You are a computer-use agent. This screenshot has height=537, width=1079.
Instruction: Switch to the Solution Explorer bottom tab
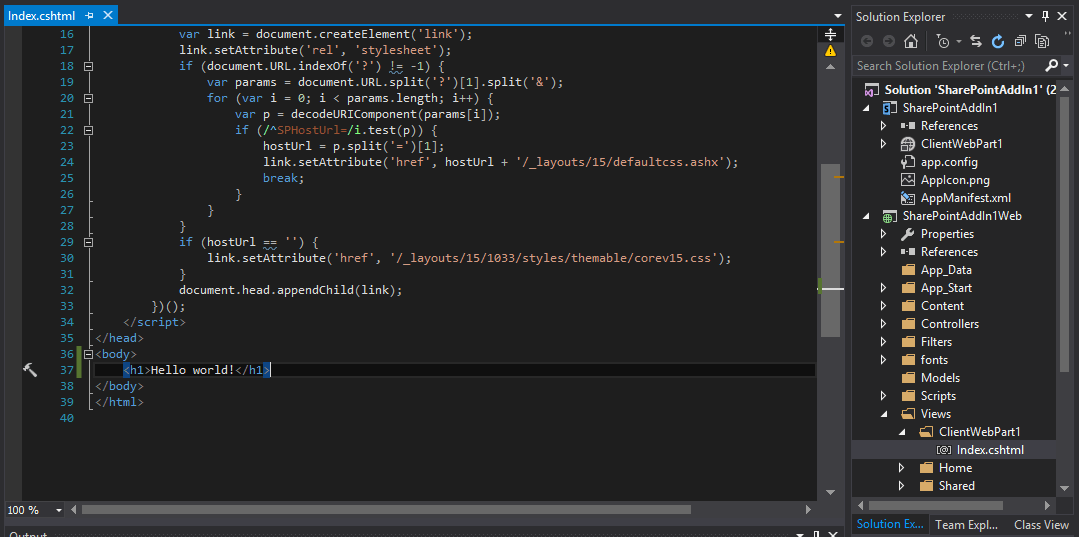890,525
